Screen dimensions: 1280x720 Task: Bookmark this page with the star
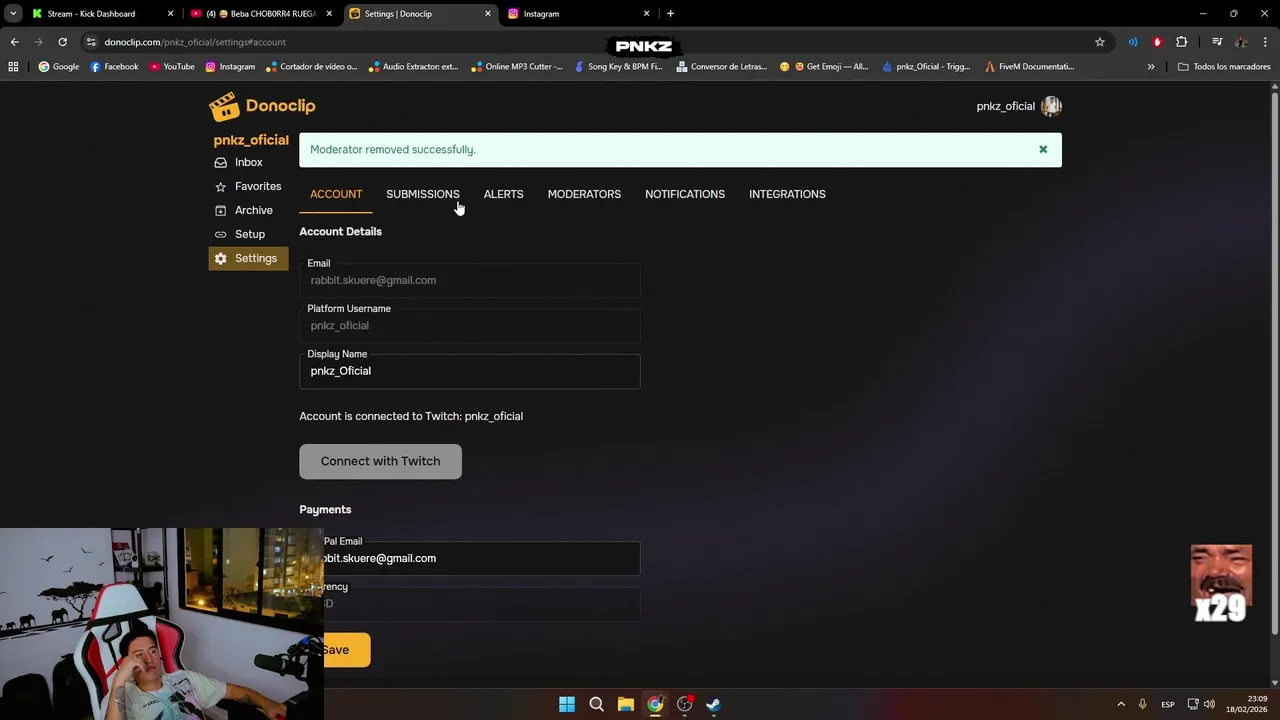point(1100,42)
